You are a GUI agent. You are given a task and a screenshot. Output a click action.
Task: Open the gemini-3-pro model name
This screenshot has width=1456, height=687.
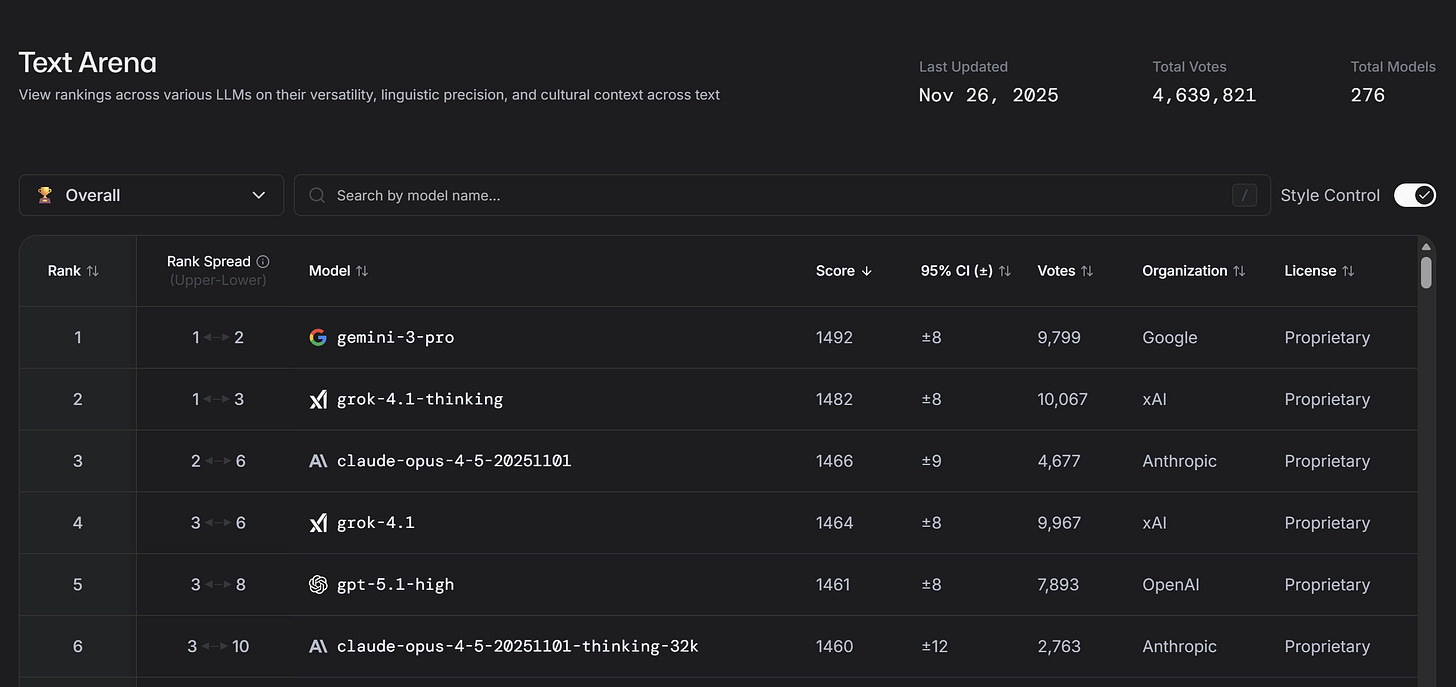click(x=395, y=337)
